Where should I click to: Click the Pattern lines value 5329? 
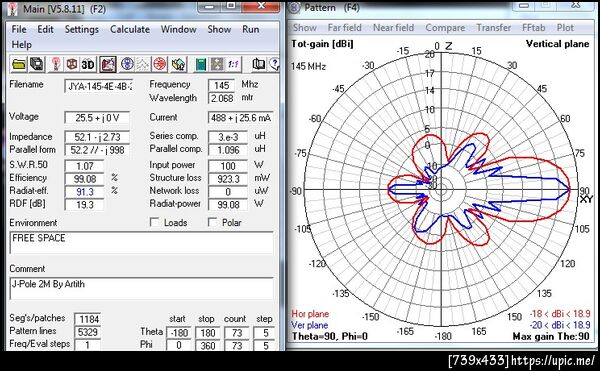click(x=88, y=332)
